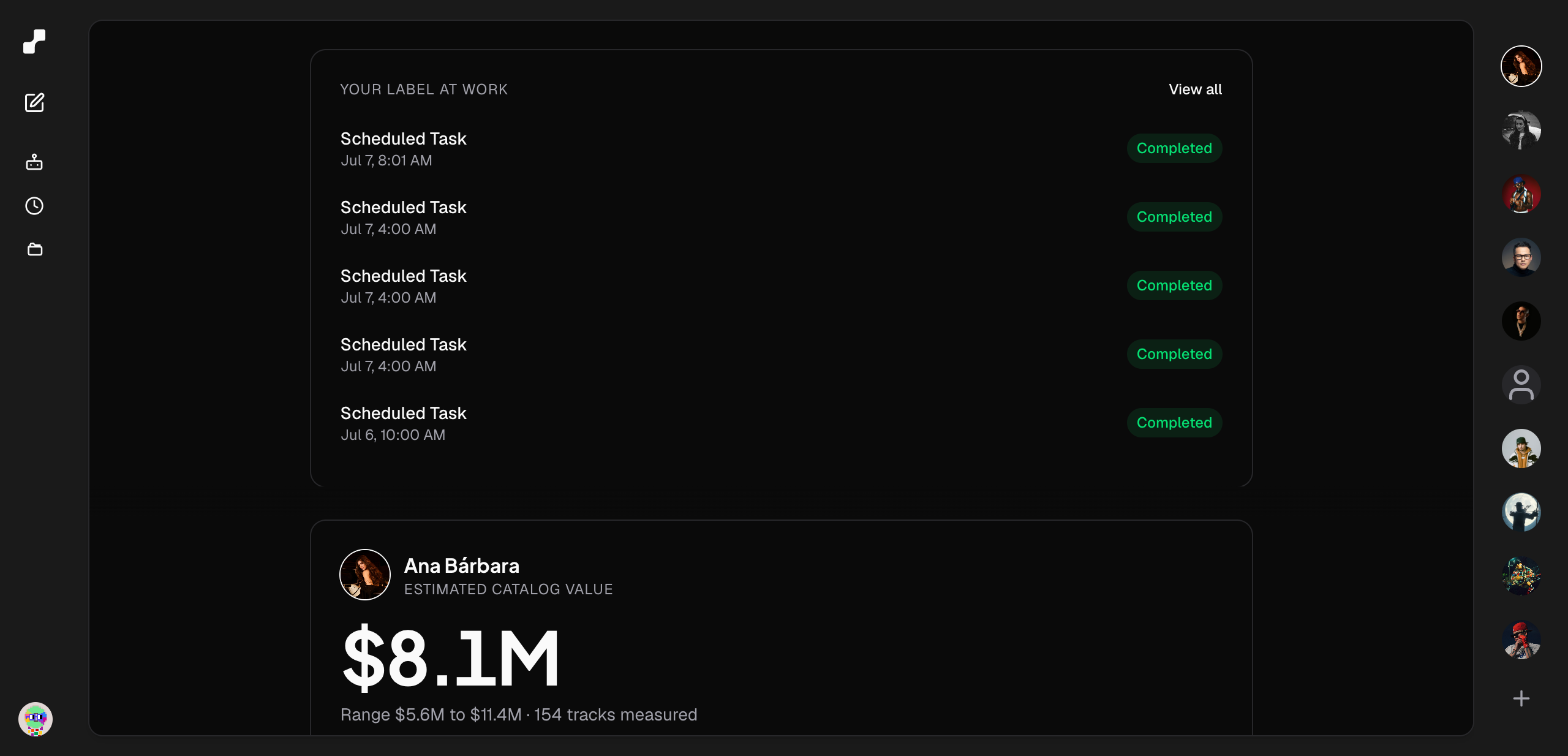Open the new chat compose icon
This screenshot has height=756, width=1568.
click(34, 102)
